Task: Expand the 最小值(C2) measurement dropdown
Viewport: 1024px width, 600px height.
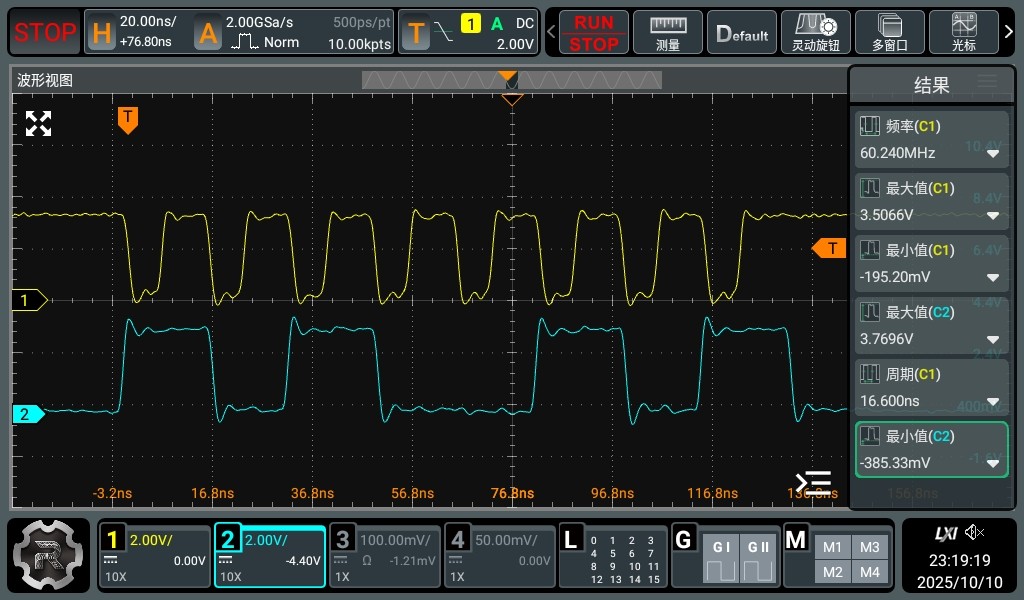Action: click(x=993, y=464)
